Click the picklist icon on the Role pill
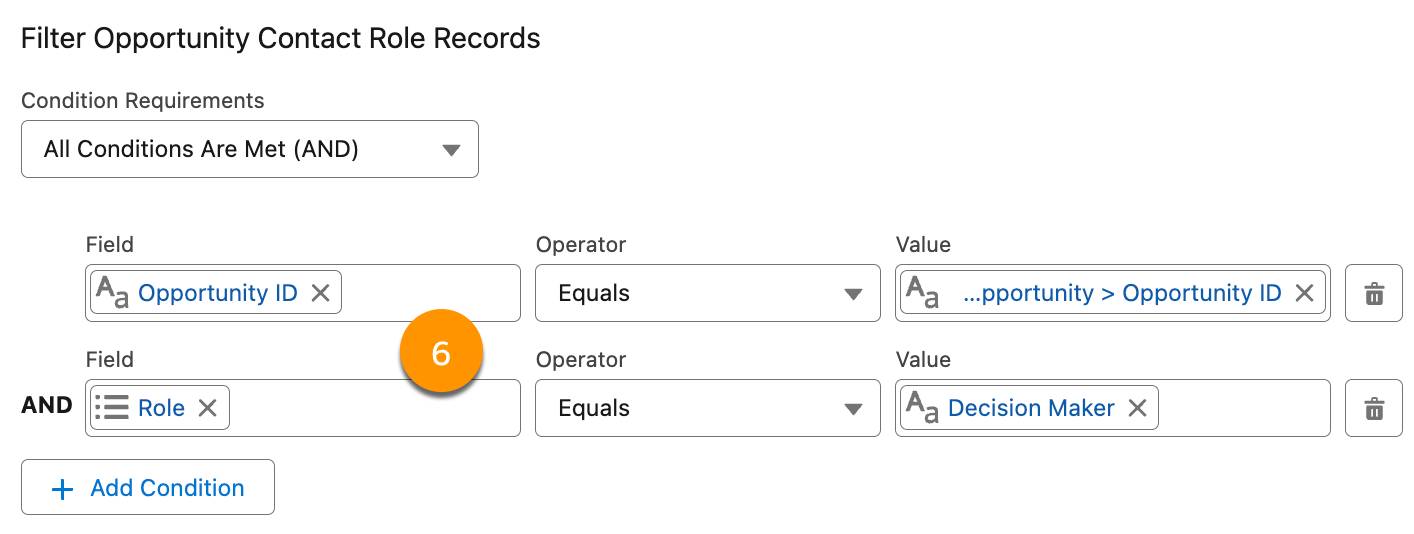 (x=112, y=408)
